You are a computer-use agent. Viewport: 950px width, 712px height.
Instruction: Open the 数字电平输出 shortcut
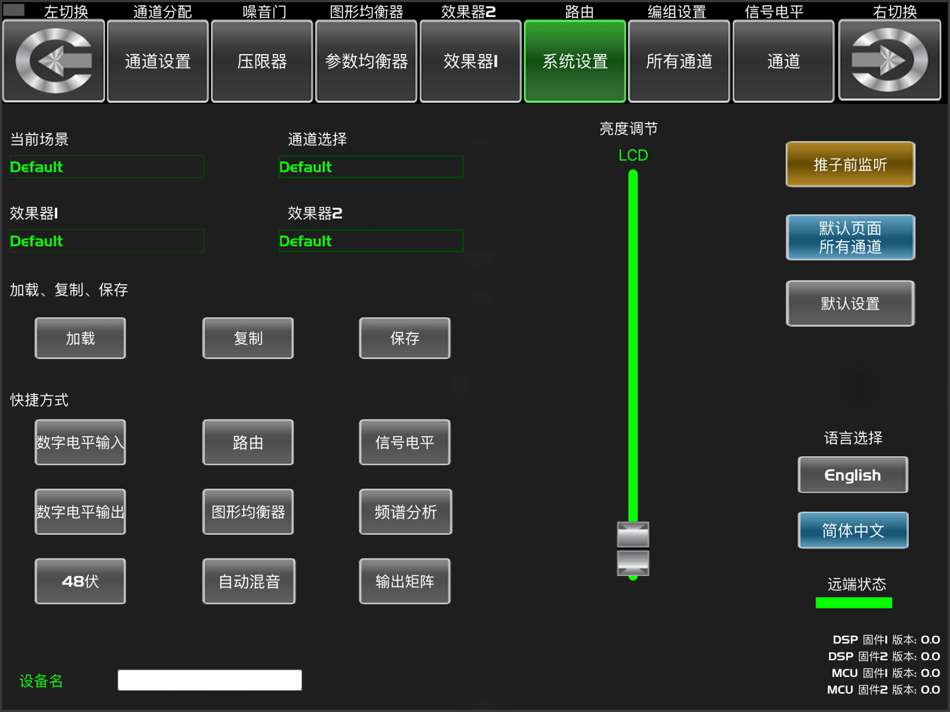(x=80, y=512)
